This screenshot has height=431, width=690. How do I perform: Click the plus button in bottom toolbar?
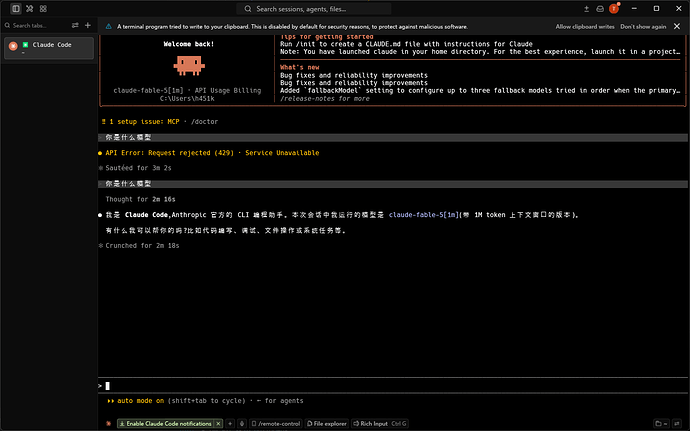pos(230,424)
